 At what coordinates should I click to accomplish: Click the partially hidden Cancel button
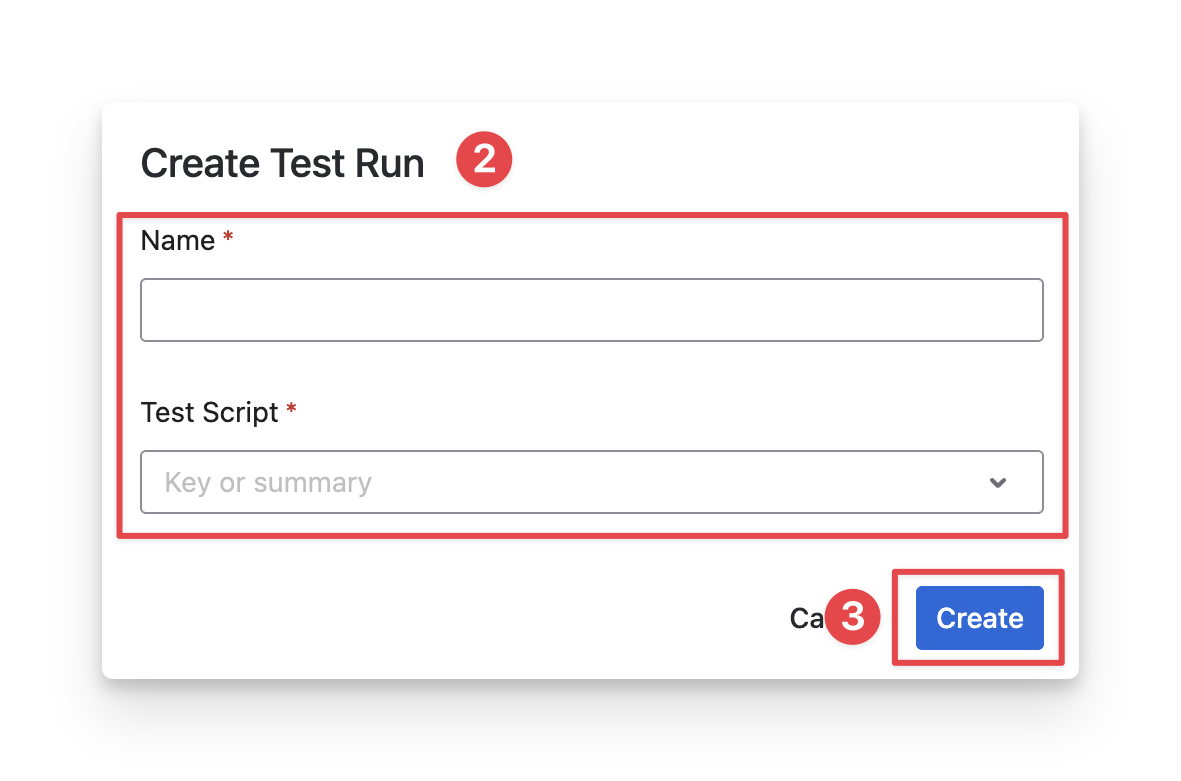point(805,618)
